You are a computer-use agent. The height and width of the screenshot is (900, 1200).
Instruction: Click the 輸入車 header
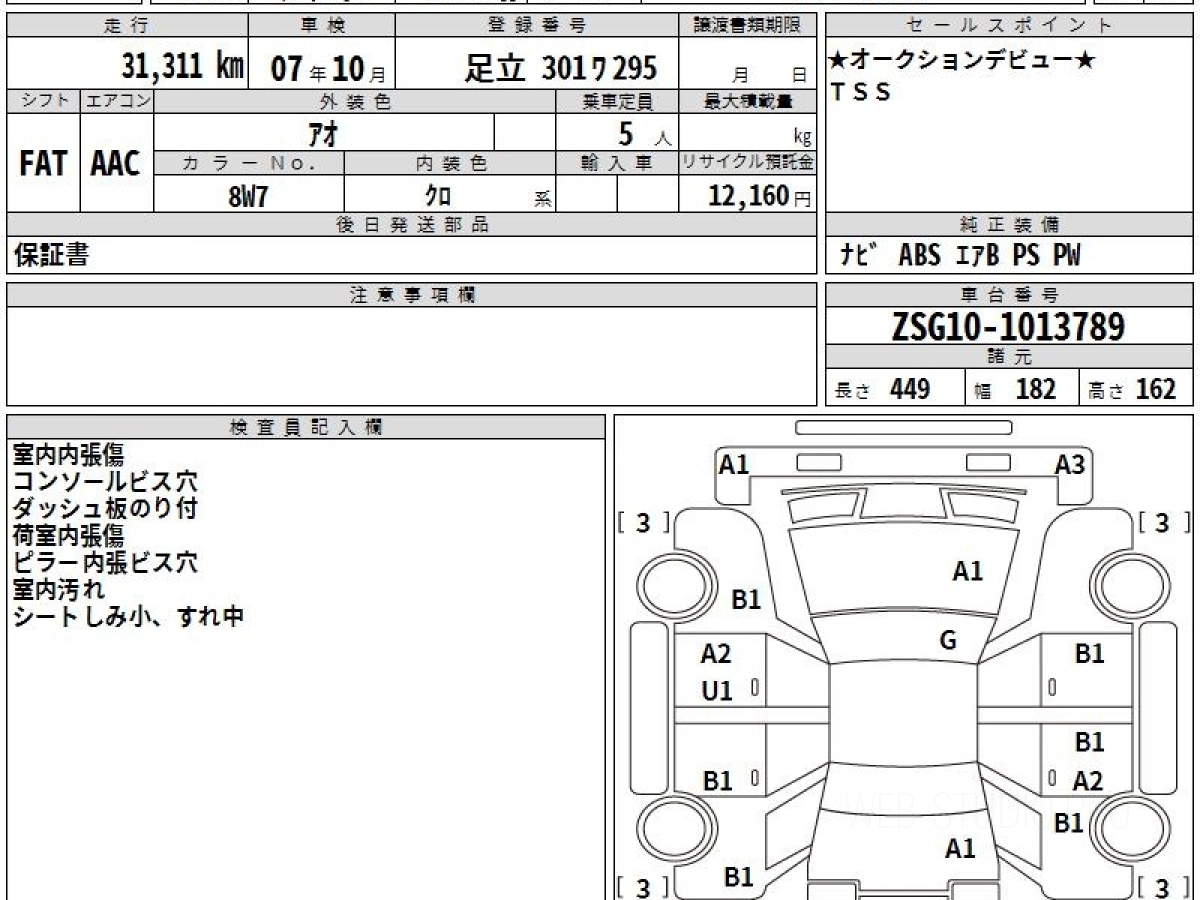coord(617,164)
